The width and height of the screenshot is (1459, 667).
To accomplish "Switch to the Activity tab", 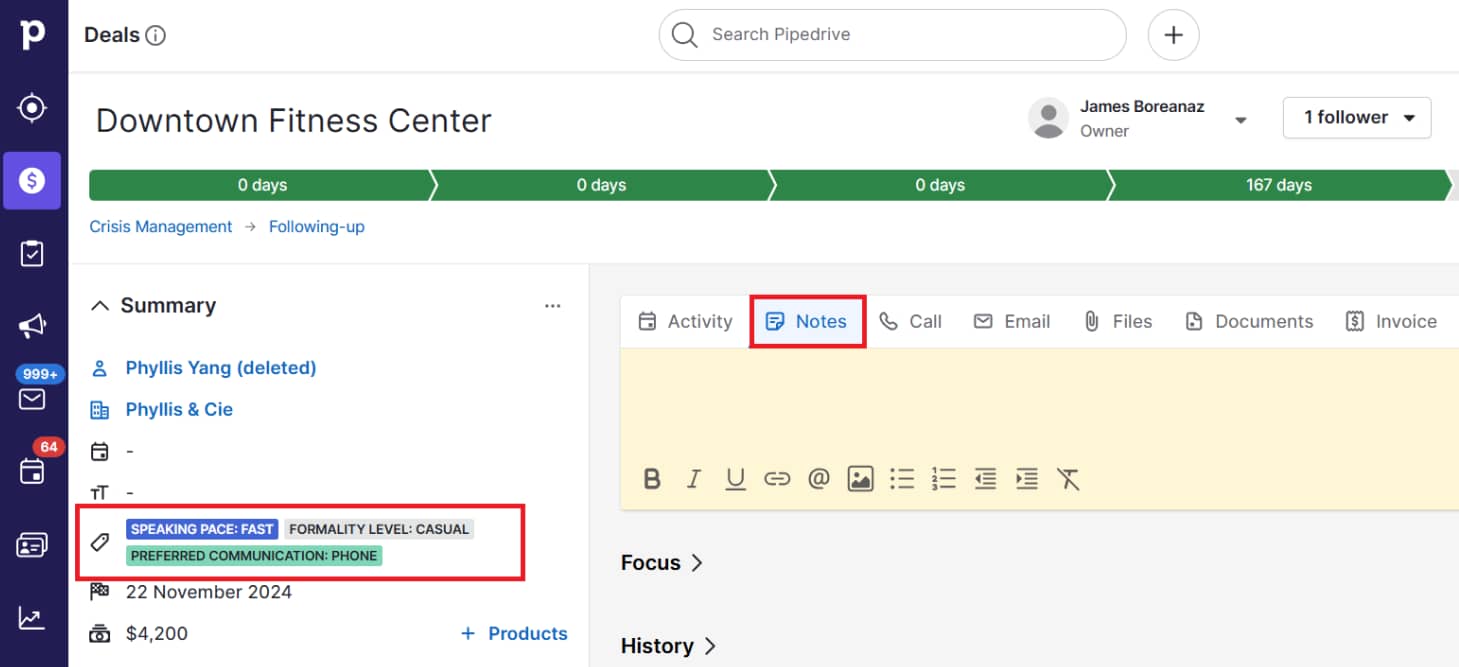I will pos(685,321).
